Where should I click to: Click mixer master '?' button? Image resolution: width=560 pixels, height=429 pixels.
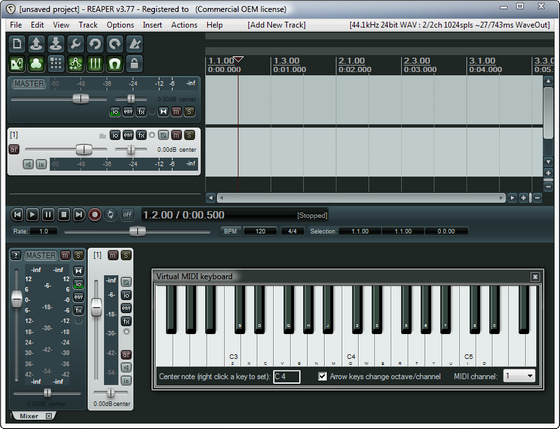(x=16, y=255)
